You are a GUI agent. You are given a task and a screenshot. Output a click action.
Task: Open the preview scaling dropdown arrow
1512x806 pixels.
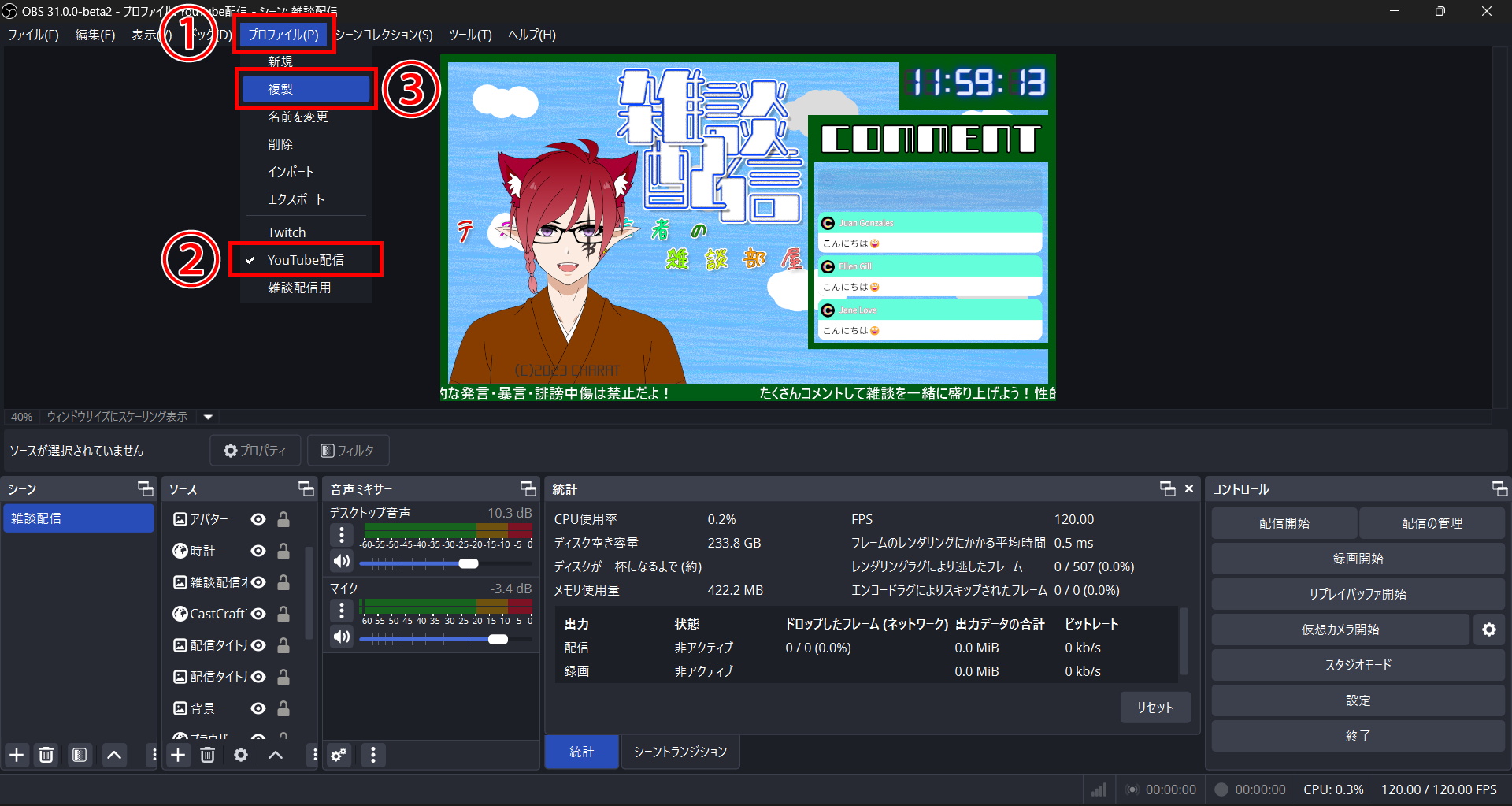[x=209, y=417]
